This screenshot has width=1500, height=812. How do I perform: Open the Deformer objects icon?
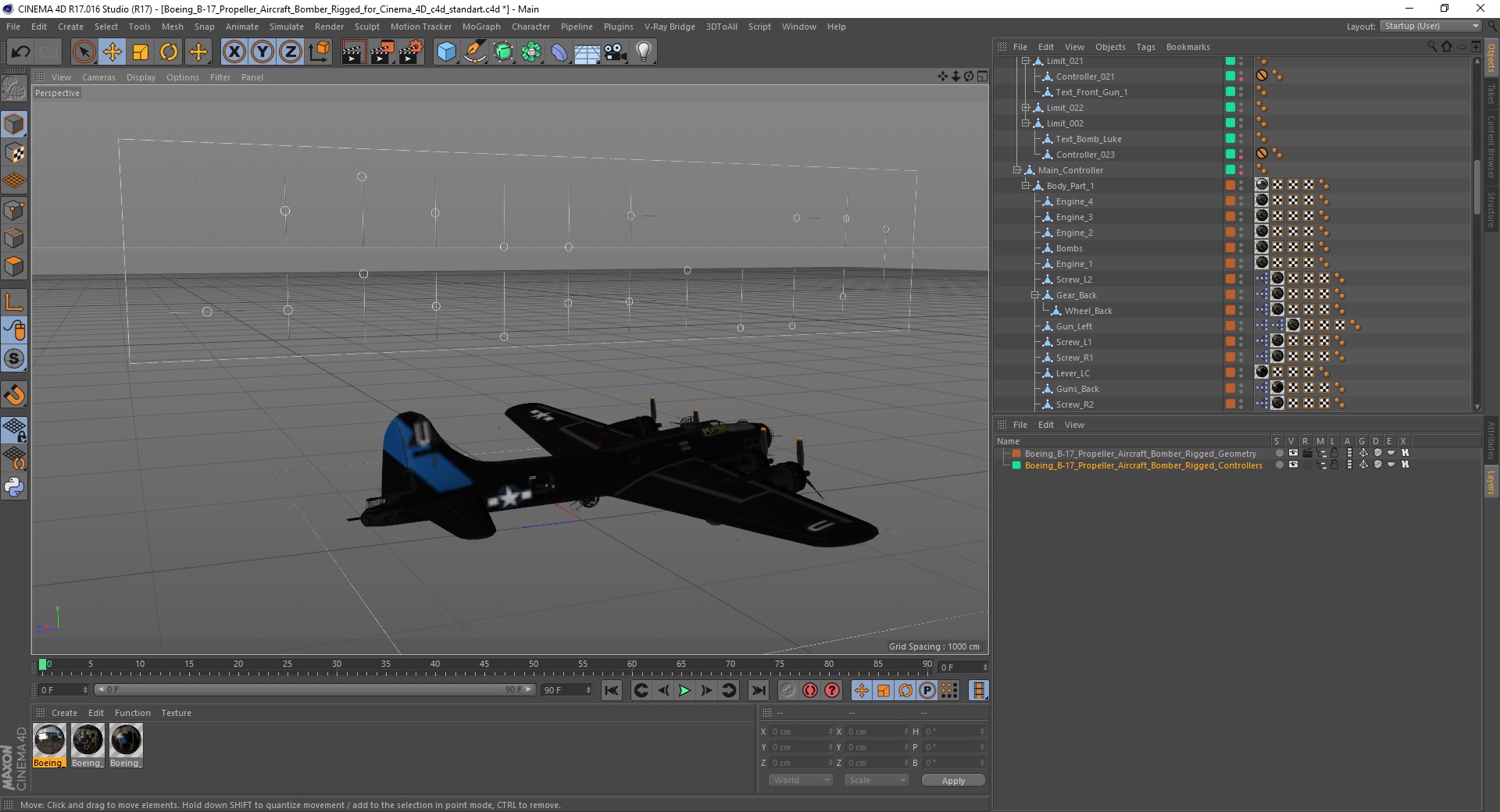point(559,52)
